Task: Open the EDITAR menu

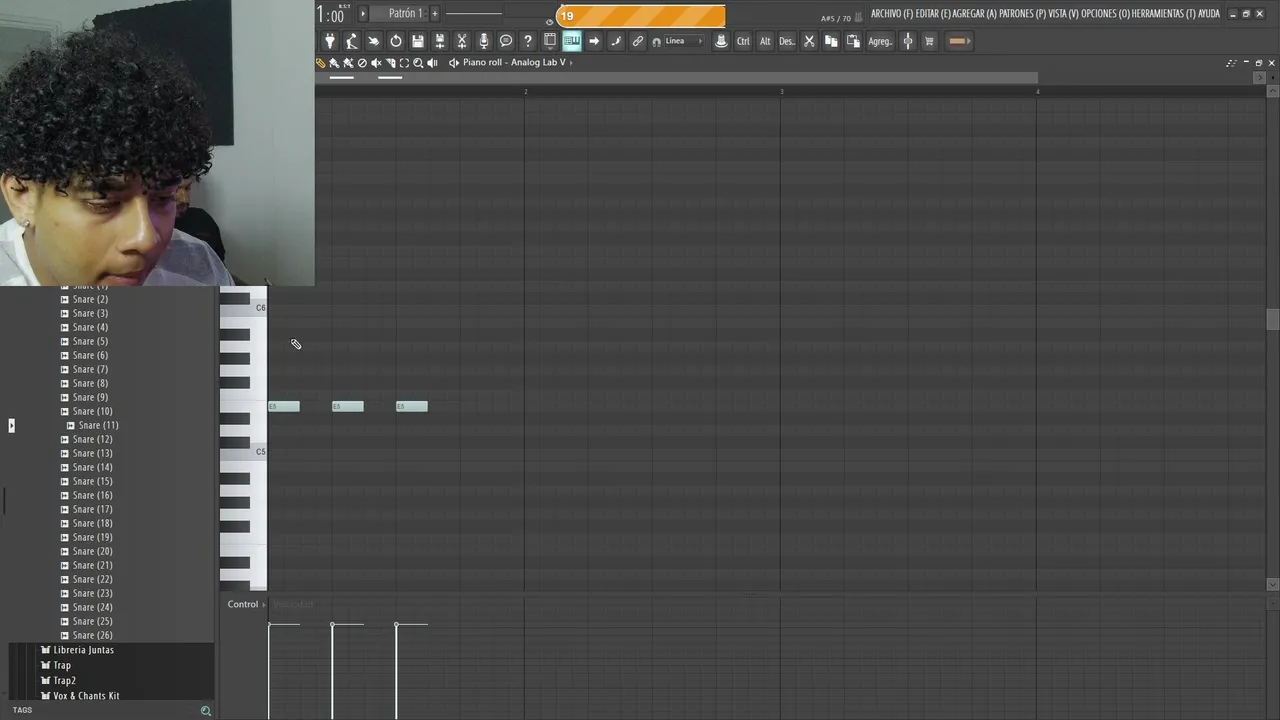Action: click(x=934, y=14)
